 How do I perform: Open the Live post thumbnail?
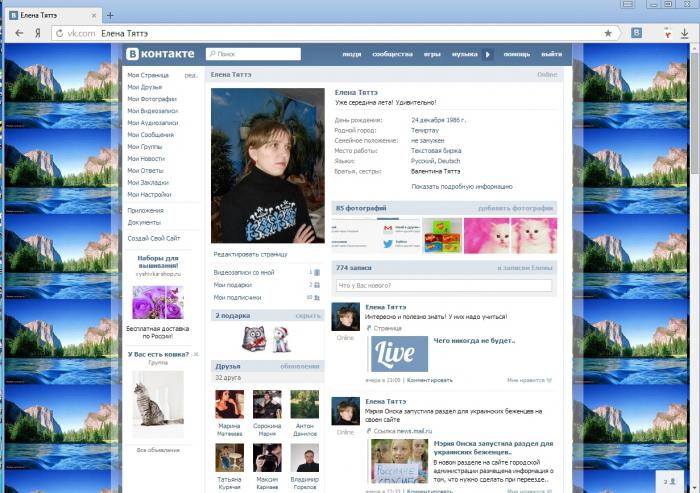pyautogui.click(x=399, y=354)
